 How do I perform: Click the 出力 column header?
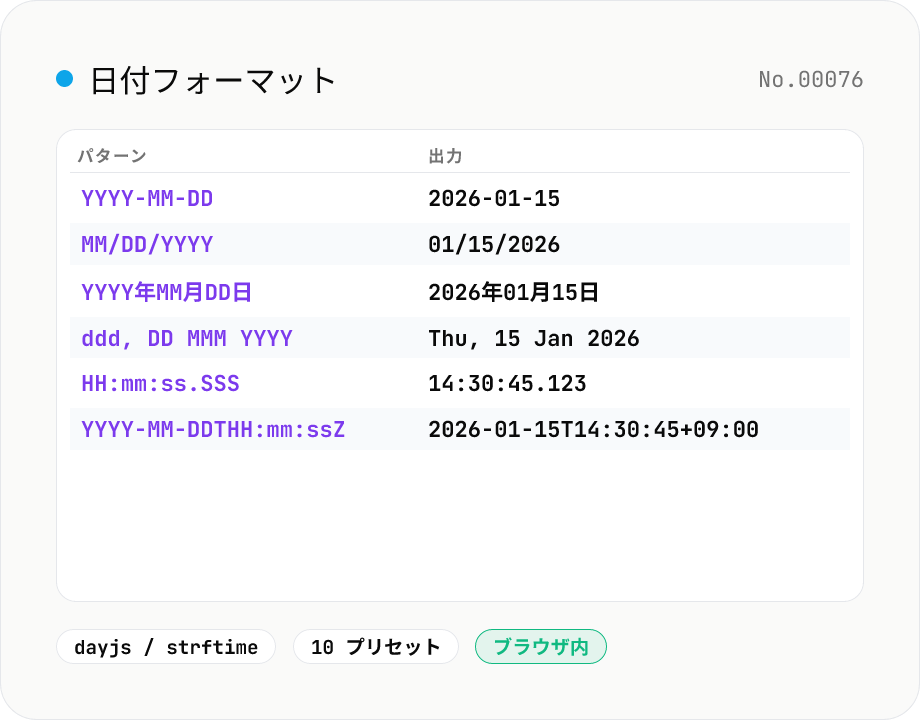pos(445,156)
